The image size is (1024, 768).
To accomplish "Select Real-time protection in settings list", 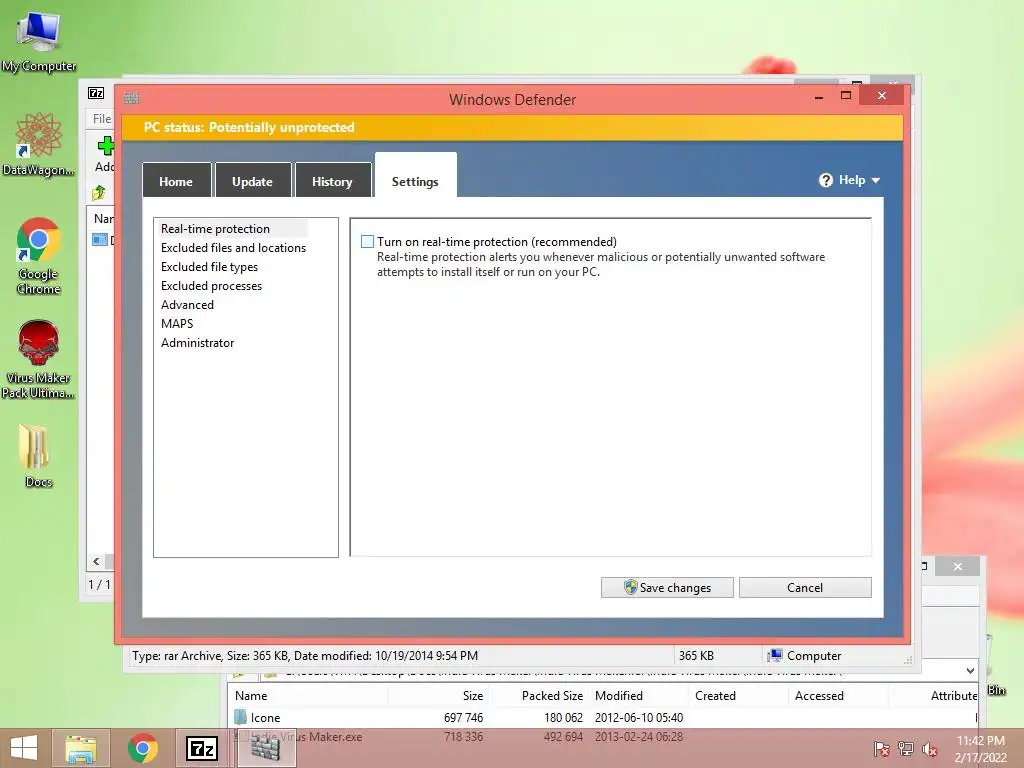I will pos(216,229).
